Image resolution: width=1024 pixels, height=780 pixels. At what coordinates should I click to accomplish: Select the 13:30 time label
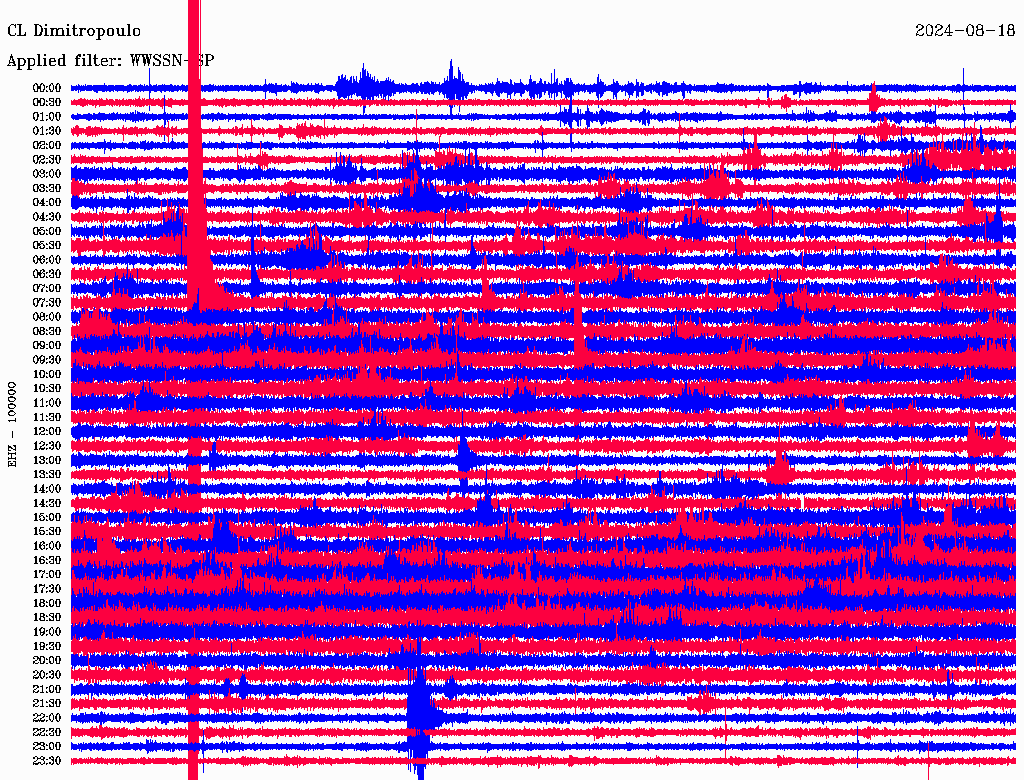pyautogui.click(x=47, y=475)
